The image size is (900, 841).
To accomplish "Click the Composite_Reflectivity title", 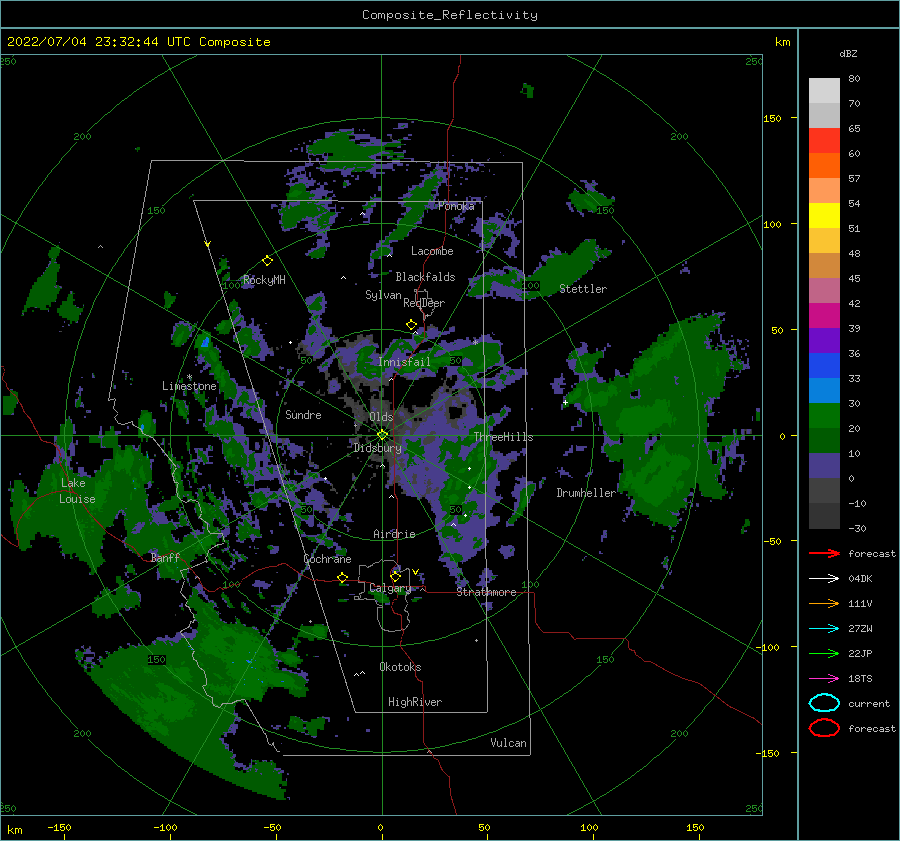I will (449, 15).
